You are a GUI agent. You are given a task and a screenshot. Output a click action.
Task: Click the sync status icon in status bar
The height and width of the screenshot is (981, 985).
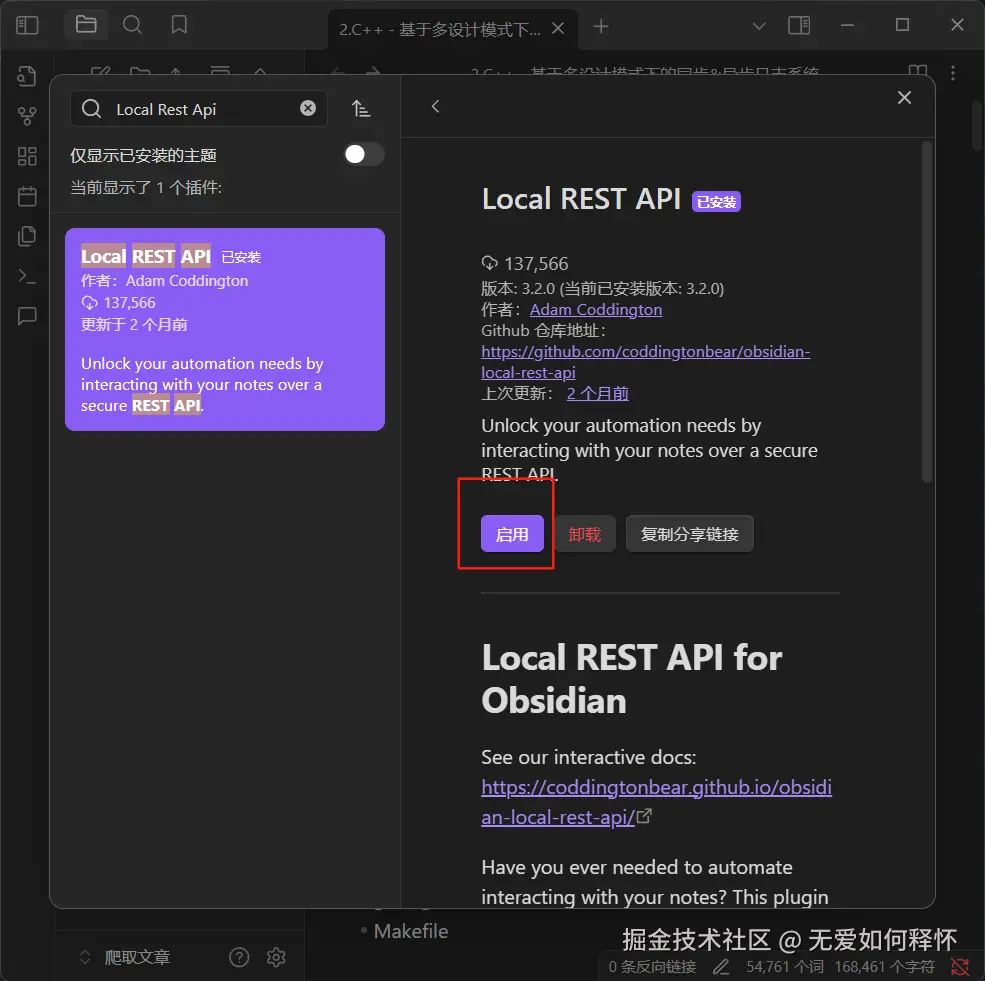point(960,967)
